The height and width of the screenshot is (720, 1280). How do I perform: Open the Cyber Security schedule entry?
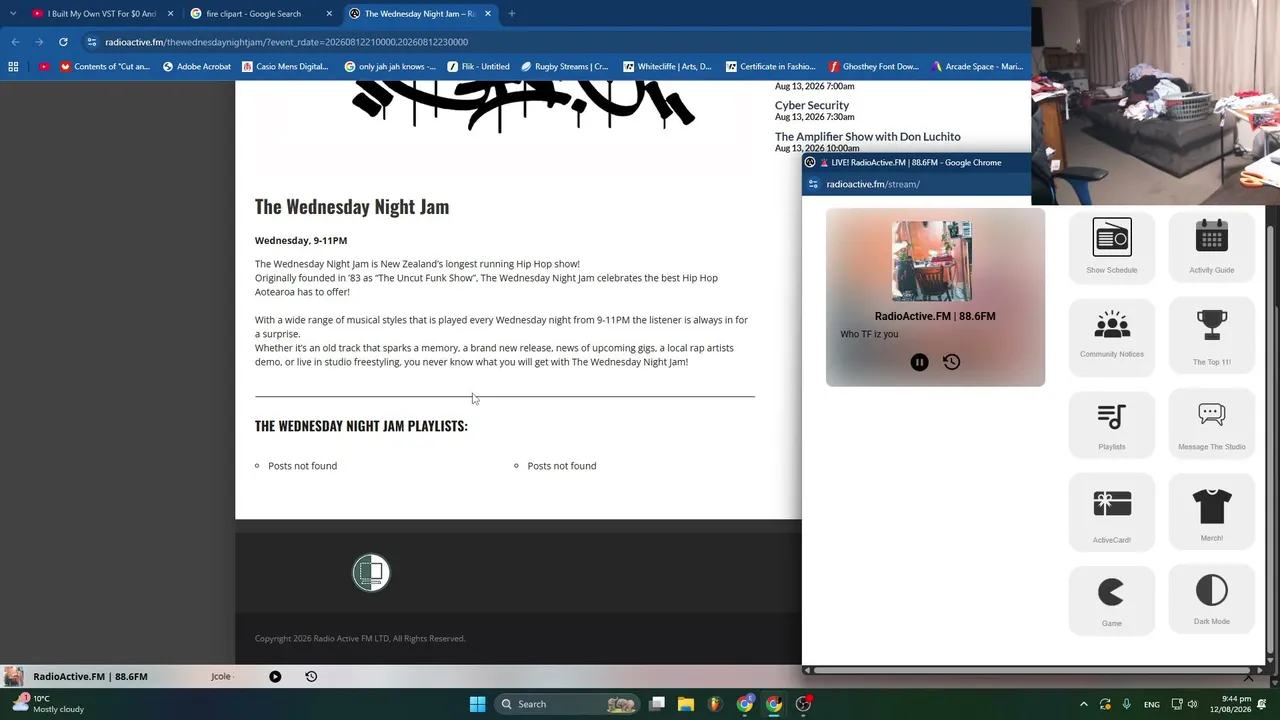pyautogui.click(x=812, y=105)
